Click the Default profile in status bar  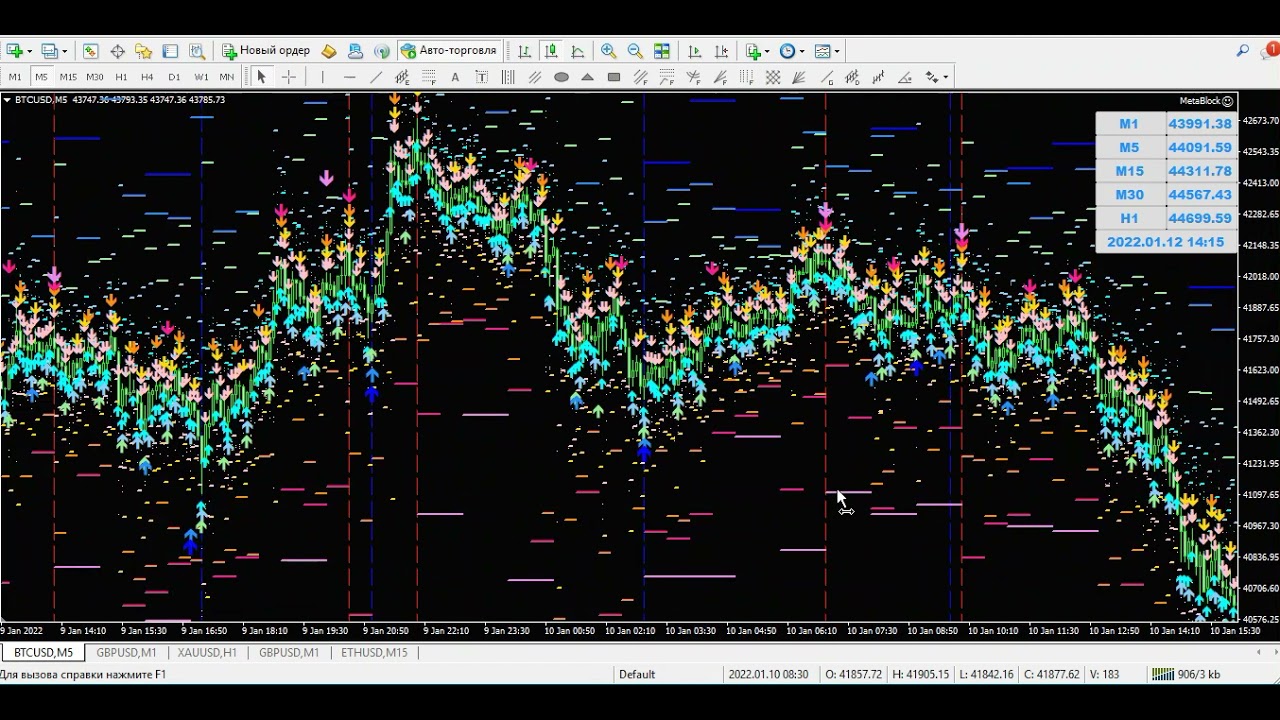(637, 674)
